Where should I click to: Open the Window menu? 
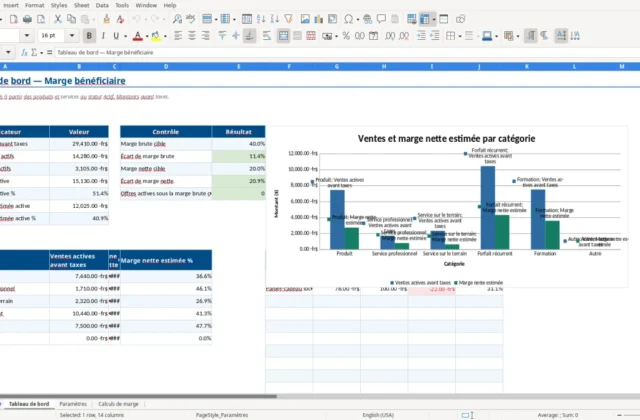[x=146, y=5]
